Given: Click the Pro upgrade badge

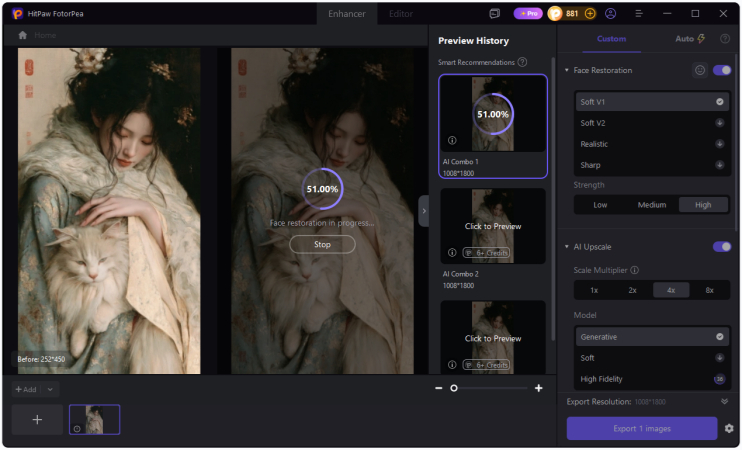Looking at the screenshot, I should pyautogui.click(x=528, y=14).
